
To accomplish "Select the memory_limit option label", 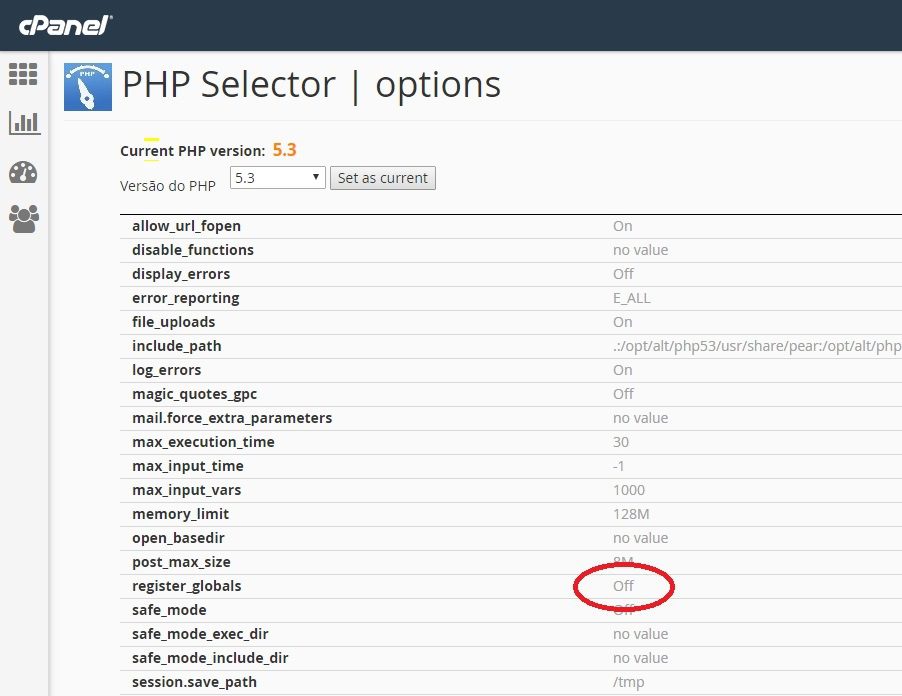I will [180, 514].
